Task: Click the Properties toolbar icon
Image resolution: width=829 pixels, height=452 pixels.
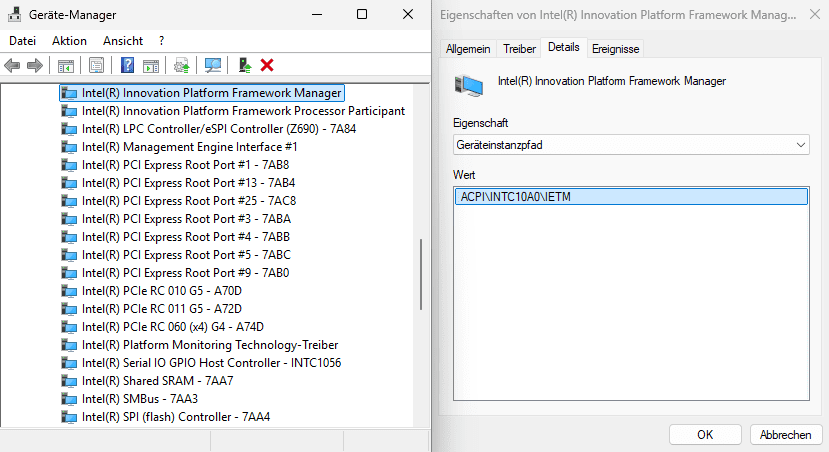Action: 96,65
